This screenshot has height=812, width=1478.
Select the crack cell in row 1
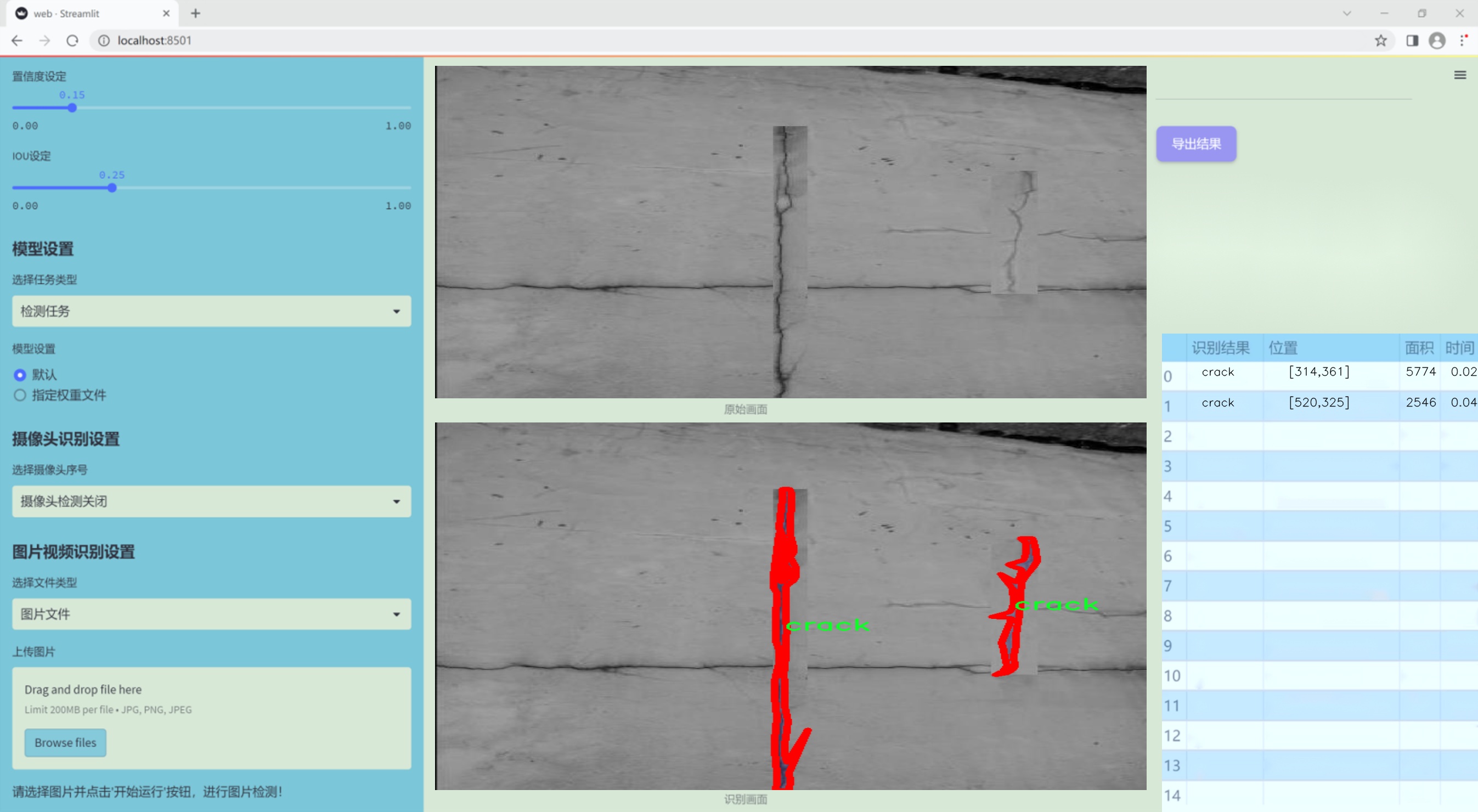click(1225, 405)
